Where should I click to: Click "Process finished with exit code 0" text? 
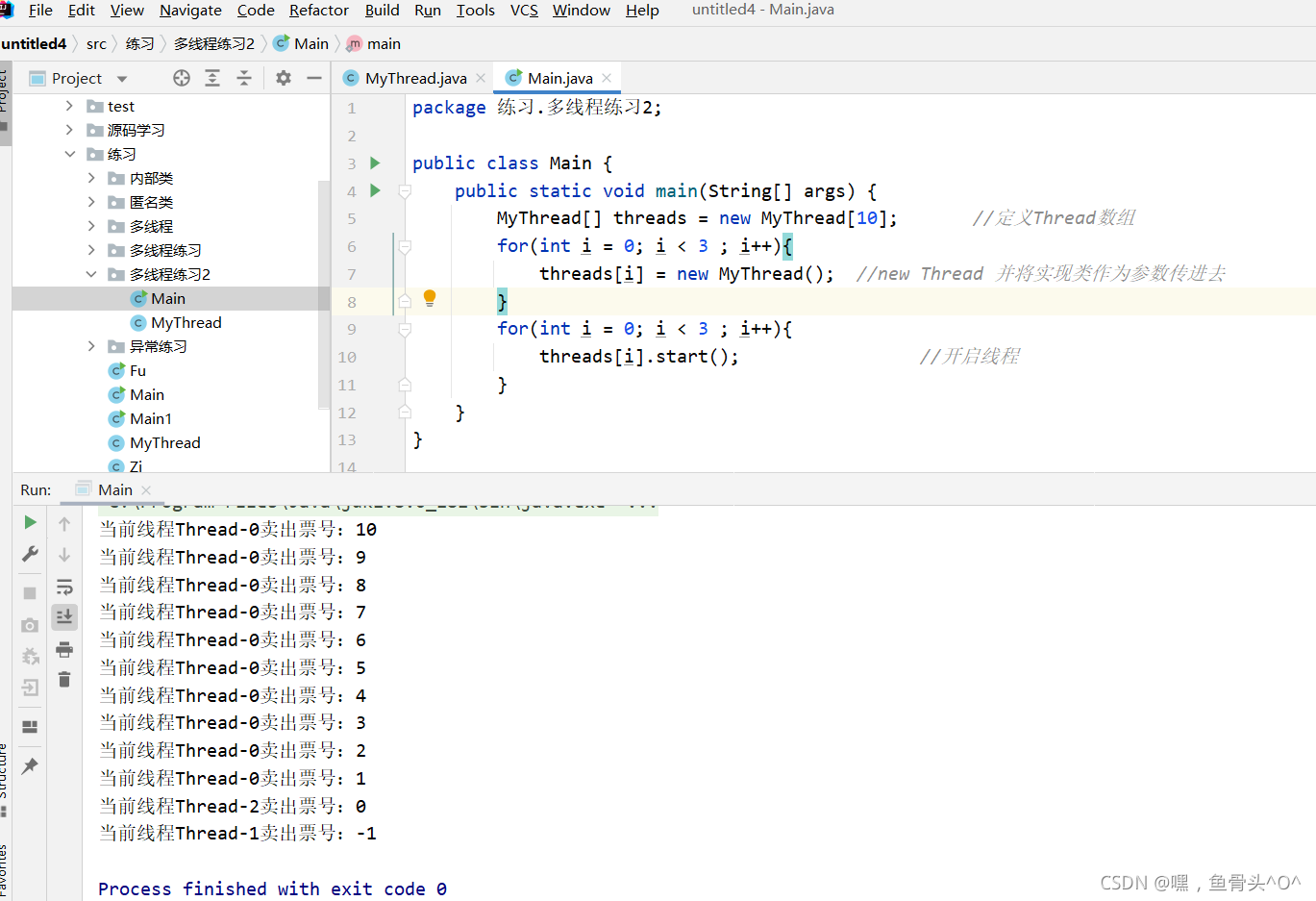coord(272,888)
